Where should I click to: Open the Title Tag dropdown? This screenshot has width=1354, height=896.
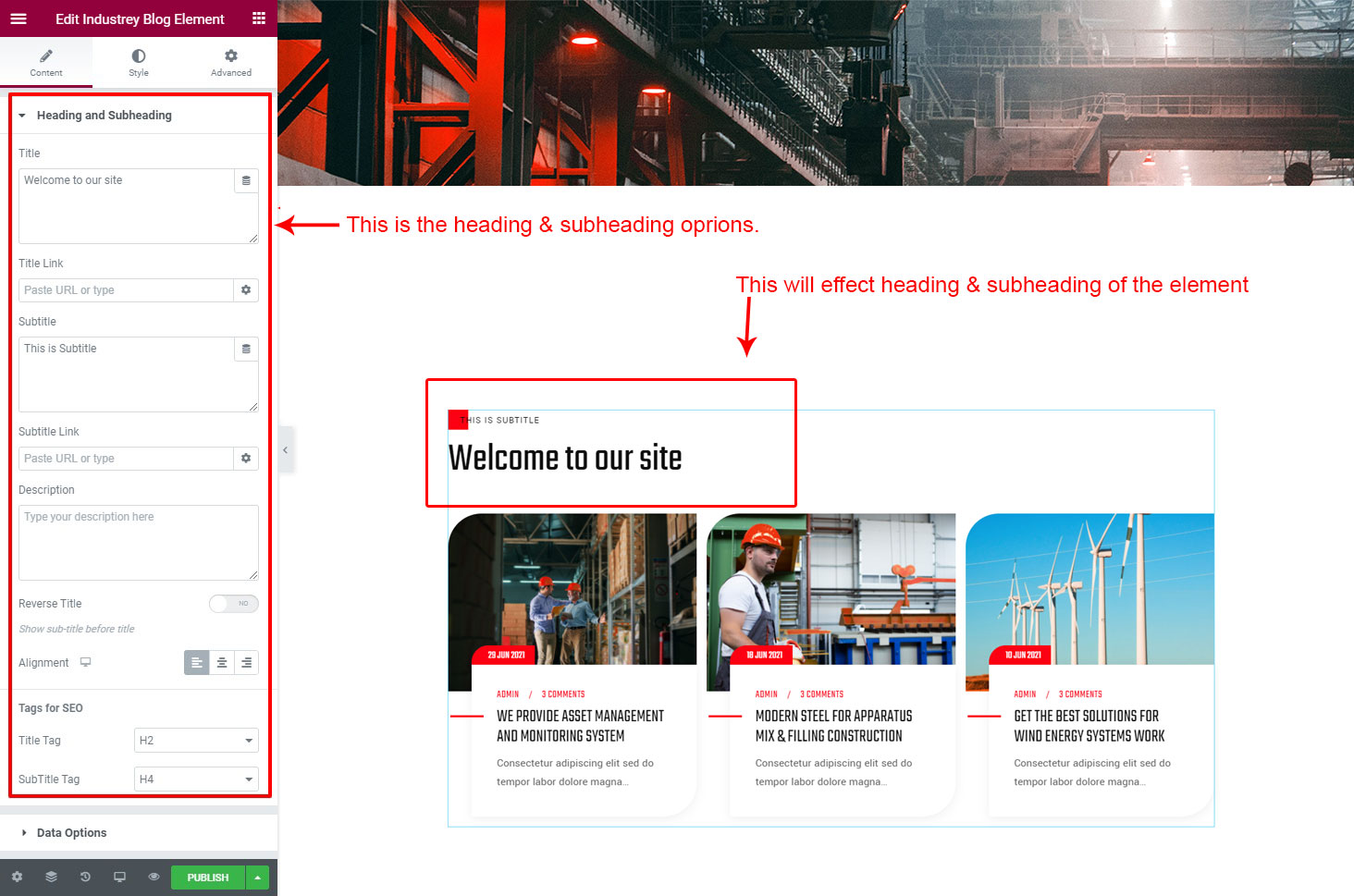click(196, 741)
